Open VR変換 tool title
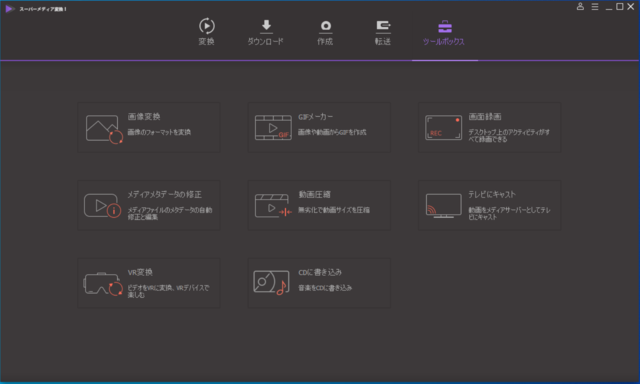The image size is (640, 384). click(140, 273)
